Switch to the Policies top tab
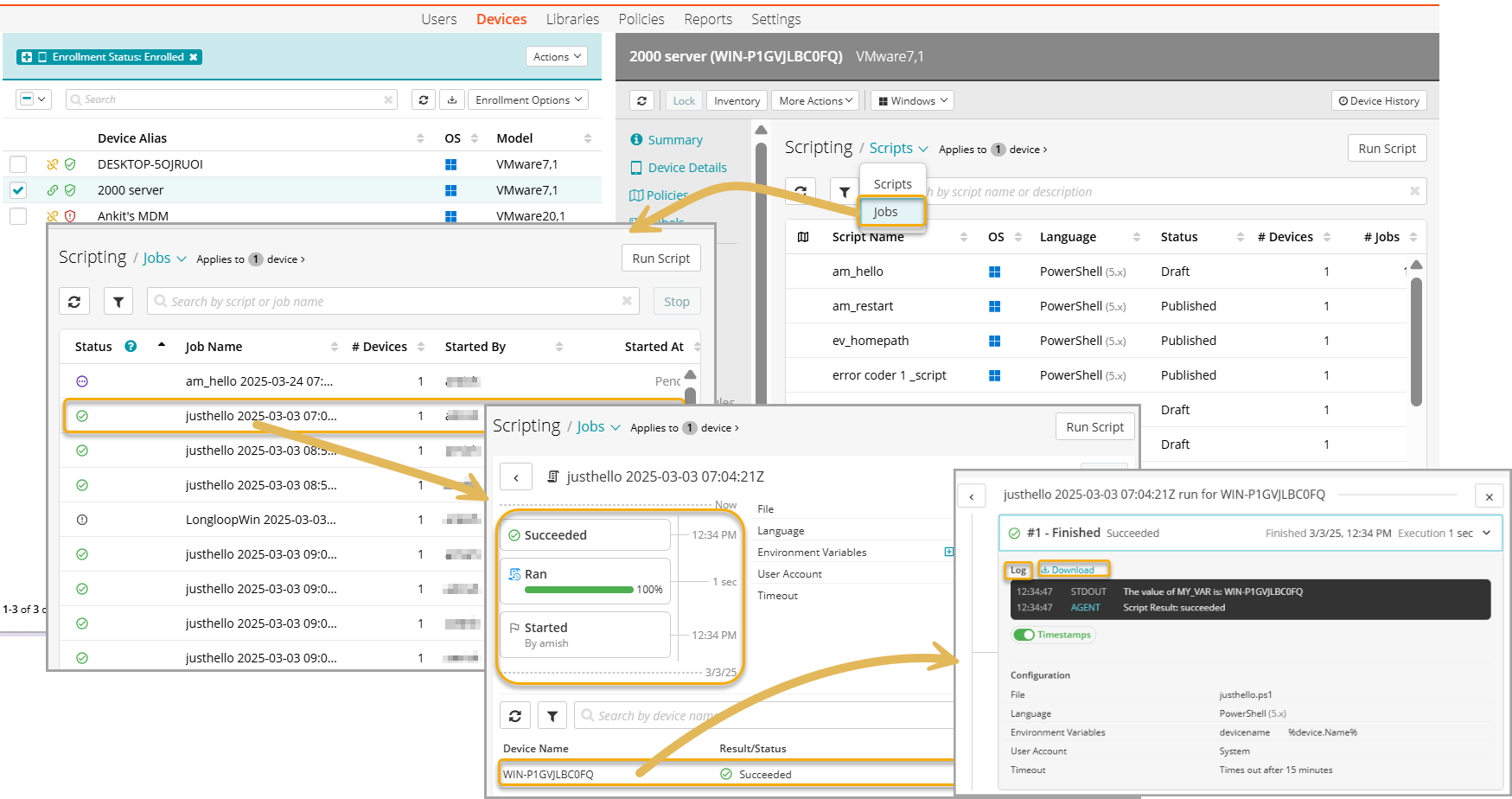 [x=641, y=19]
